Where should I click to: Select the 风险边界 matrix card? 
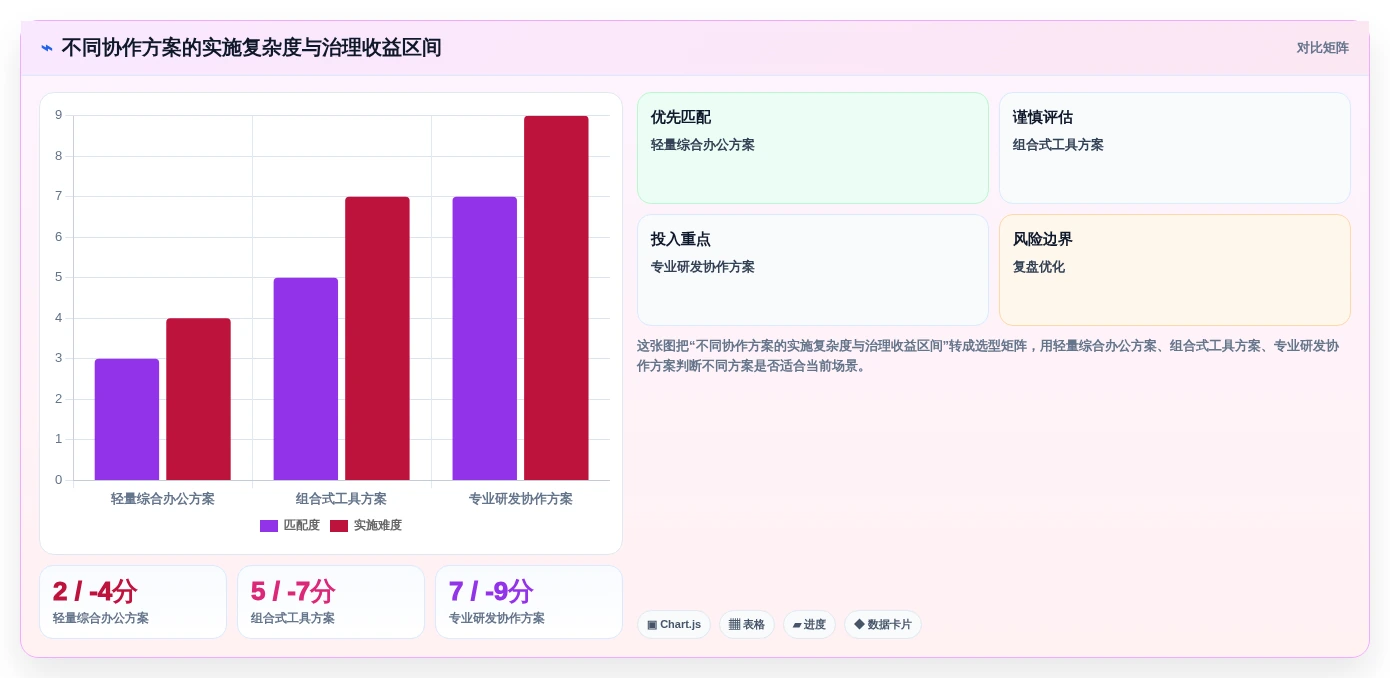1175,270
